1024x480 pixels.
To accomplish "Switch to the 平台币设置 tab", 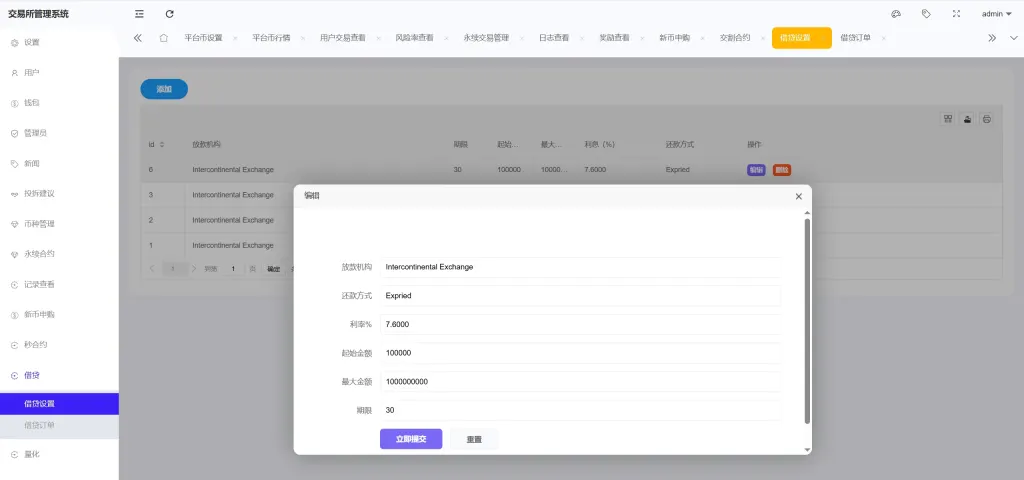I will (203, 38).
